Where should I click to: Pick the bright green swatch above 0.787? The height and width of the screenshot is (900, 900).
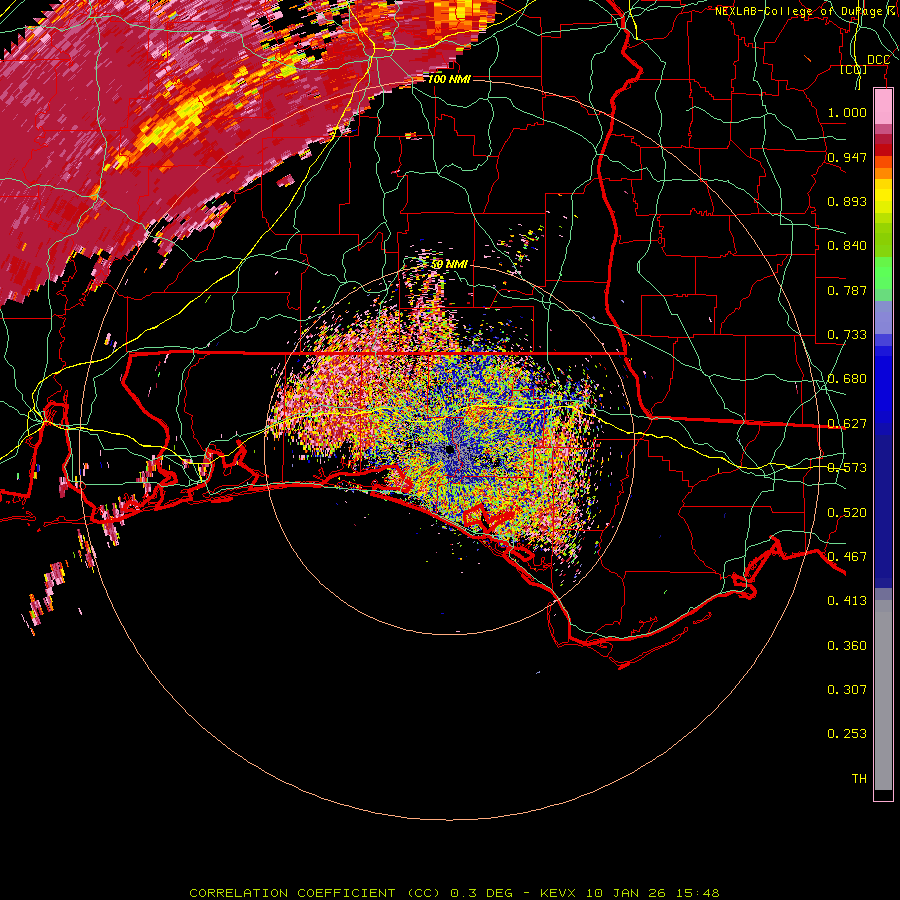883,273
